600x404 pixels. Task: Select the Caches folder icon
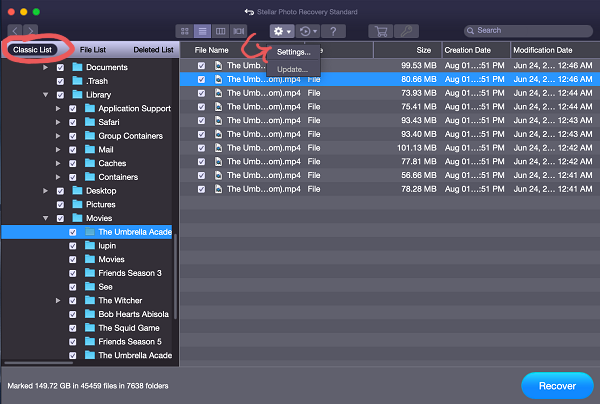90,163
